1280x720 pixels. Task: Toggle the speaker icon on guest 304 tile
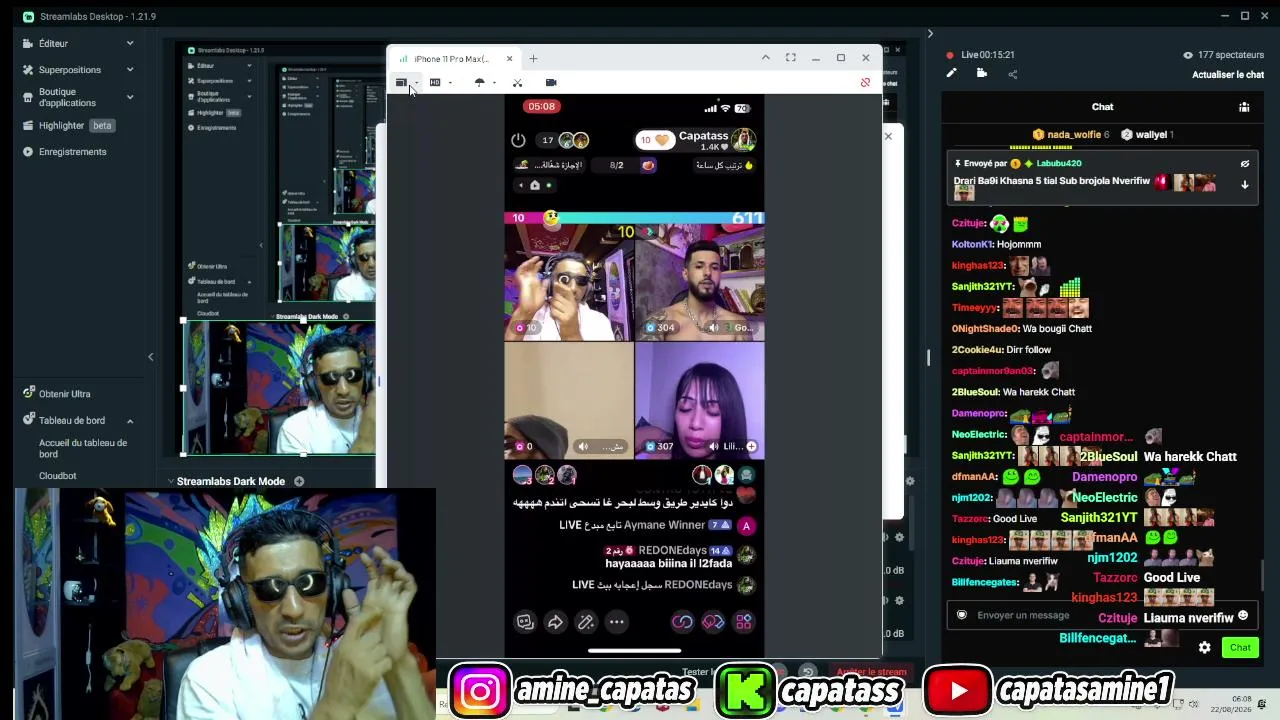click(713, 328)
